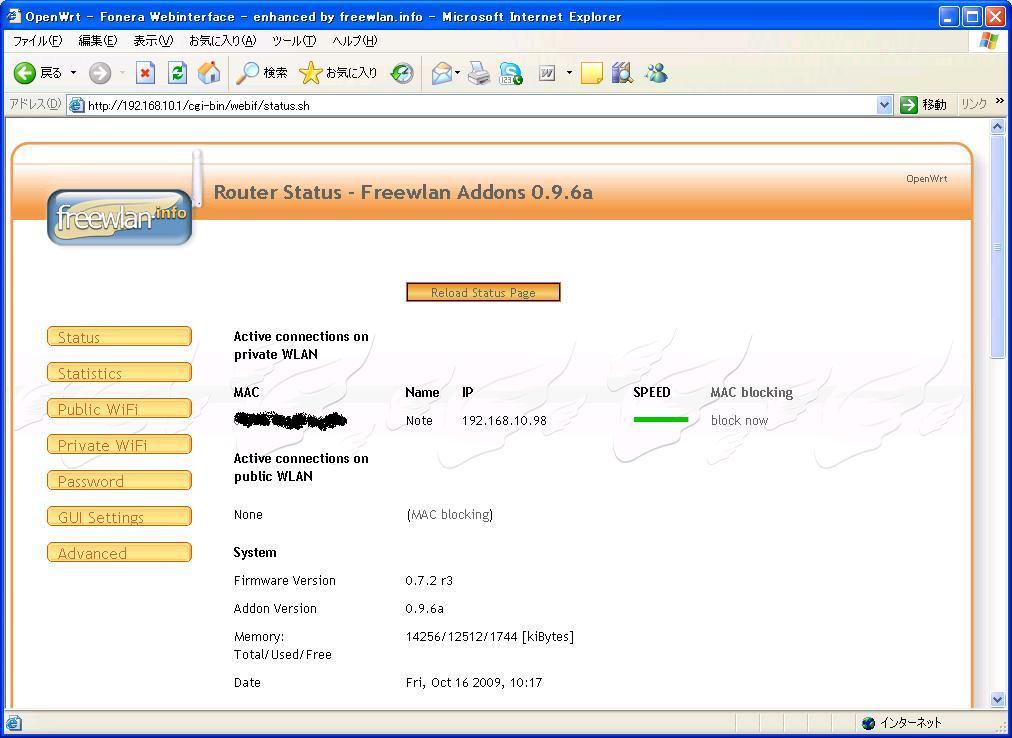Click the IE icon in status bar

click(x=14, y=723)
